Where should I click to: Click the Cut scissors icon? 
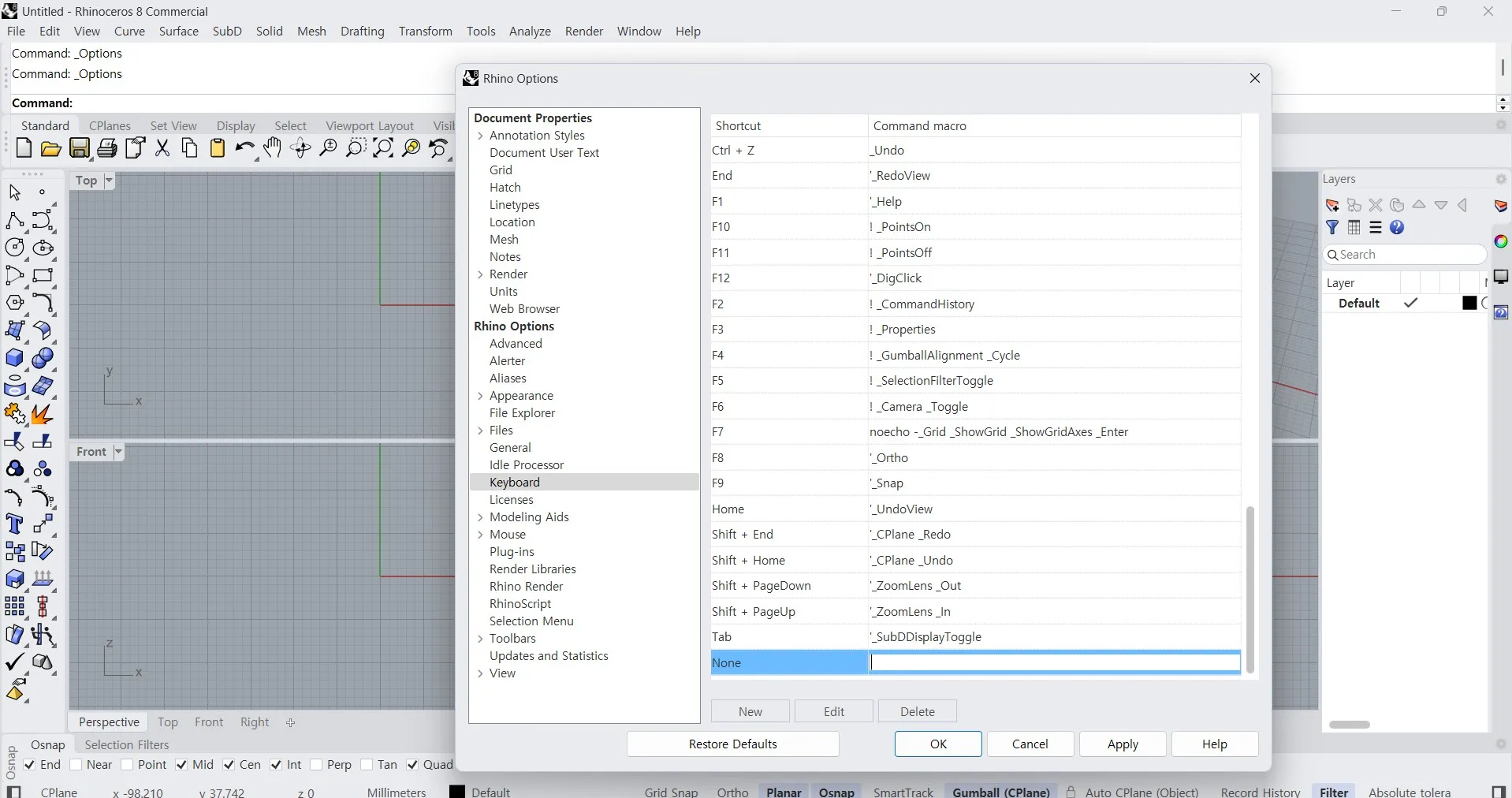(162, 148)
